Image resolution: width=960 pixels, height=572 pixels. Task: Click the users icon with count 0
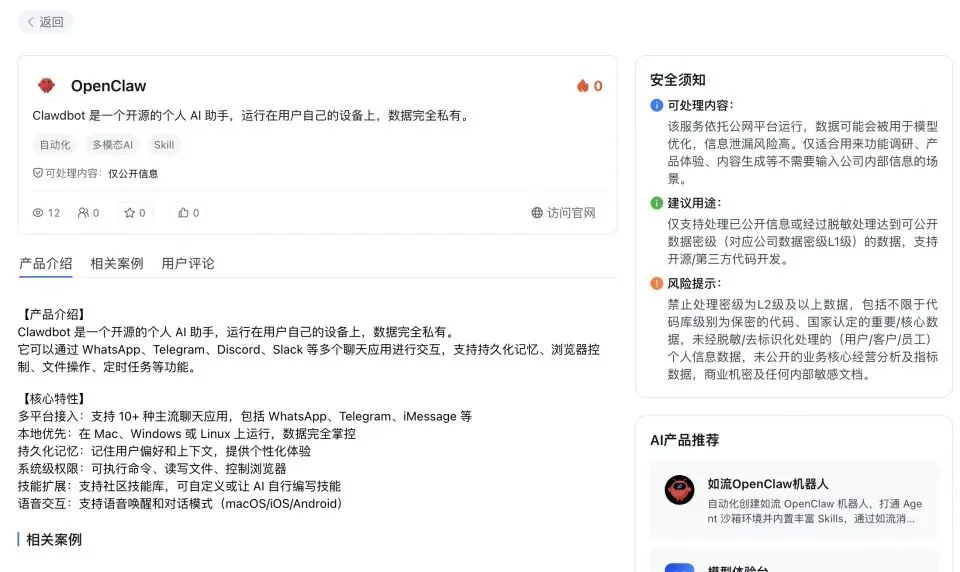(x=83, y=213)
